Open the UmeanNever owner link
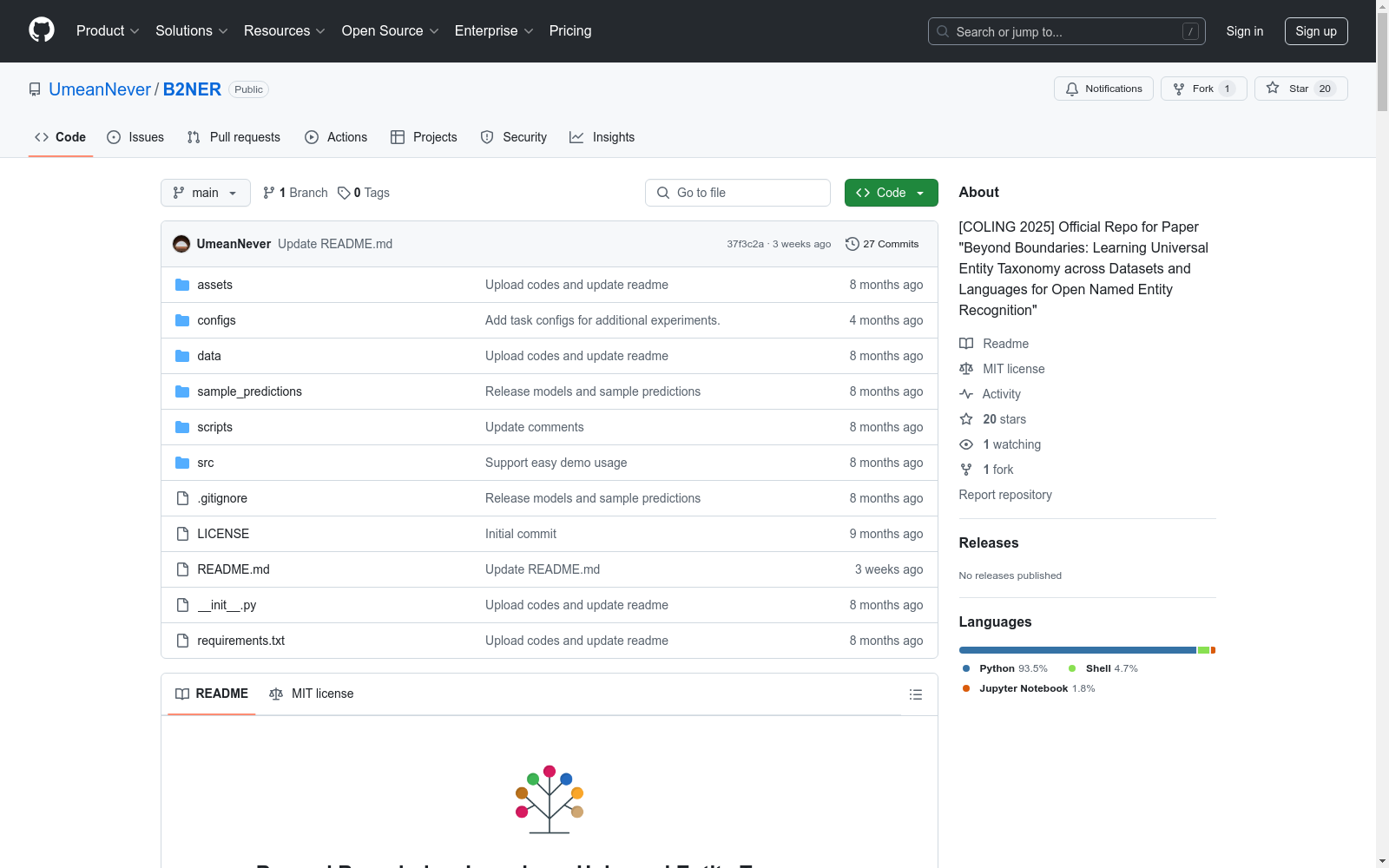This screenshot has width=1389, height=868. [x=100, y=89]
